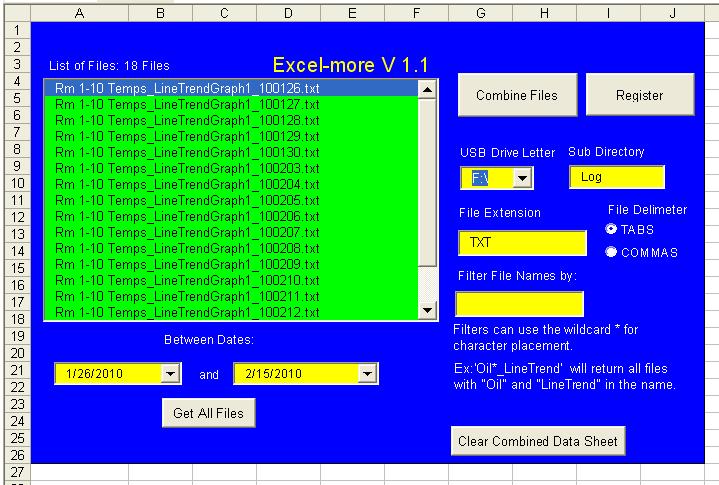
Task: Select file ending in 100130.txt
Action: pos(231,153)
